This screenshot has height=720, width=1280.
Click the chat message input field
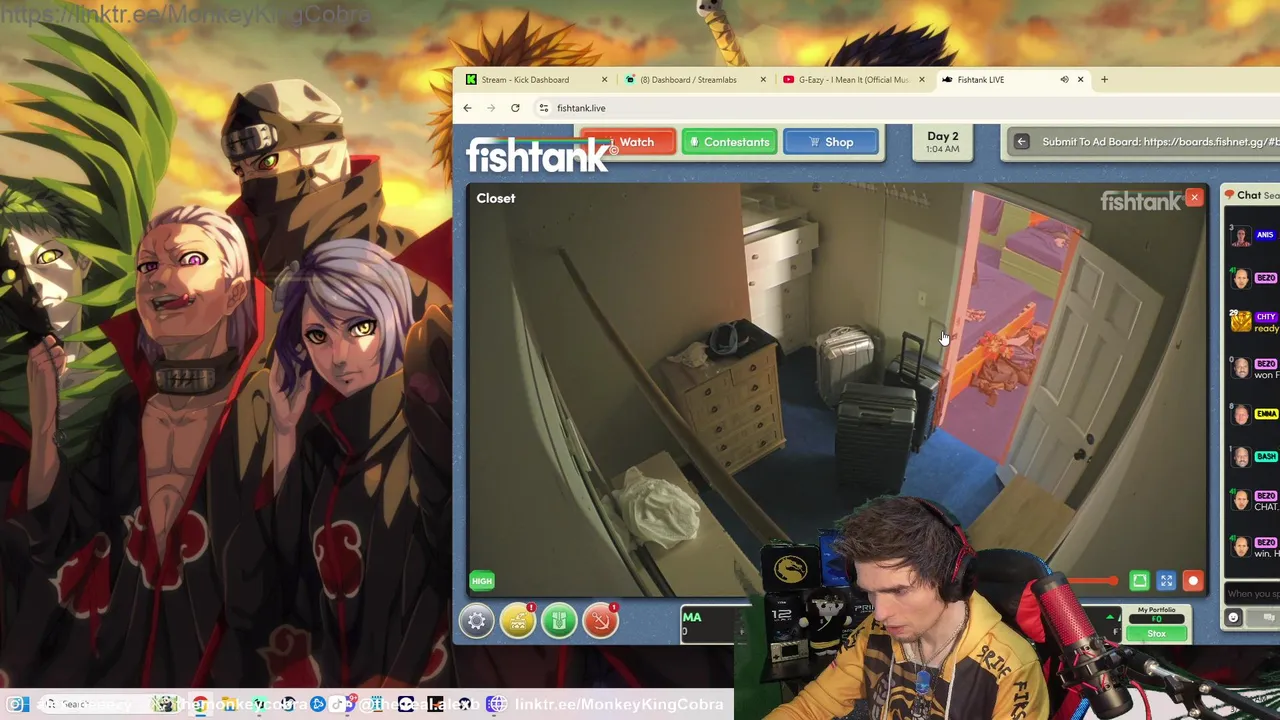click(x=1252, y=594)
